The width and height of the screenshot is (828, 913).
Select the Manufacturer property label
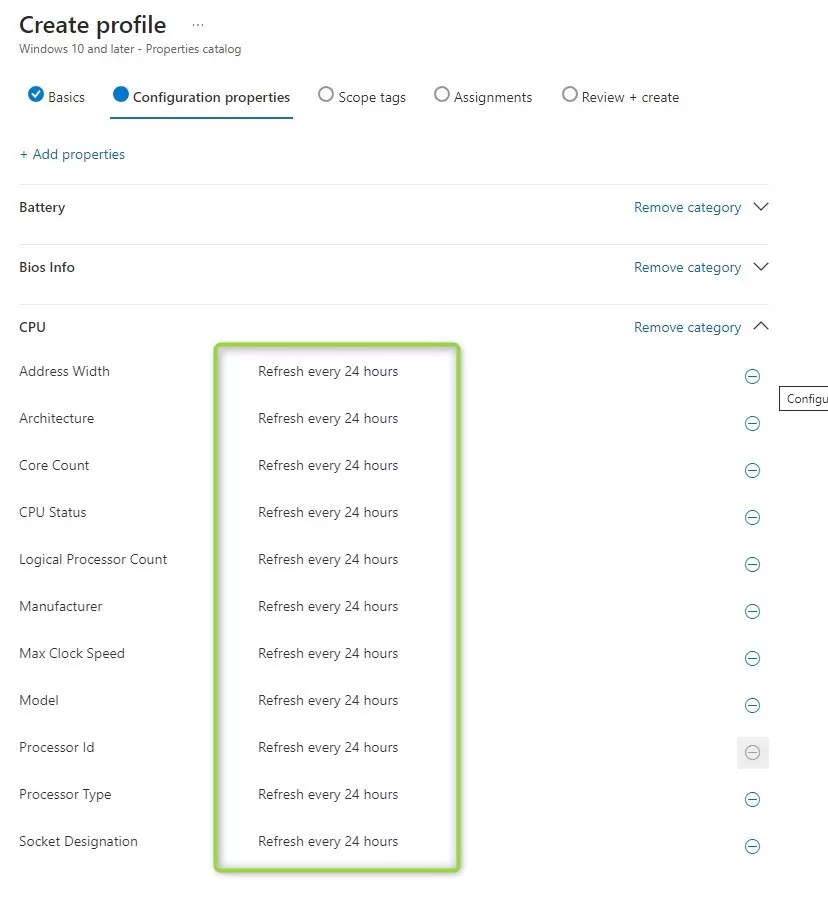pos(61,606)
